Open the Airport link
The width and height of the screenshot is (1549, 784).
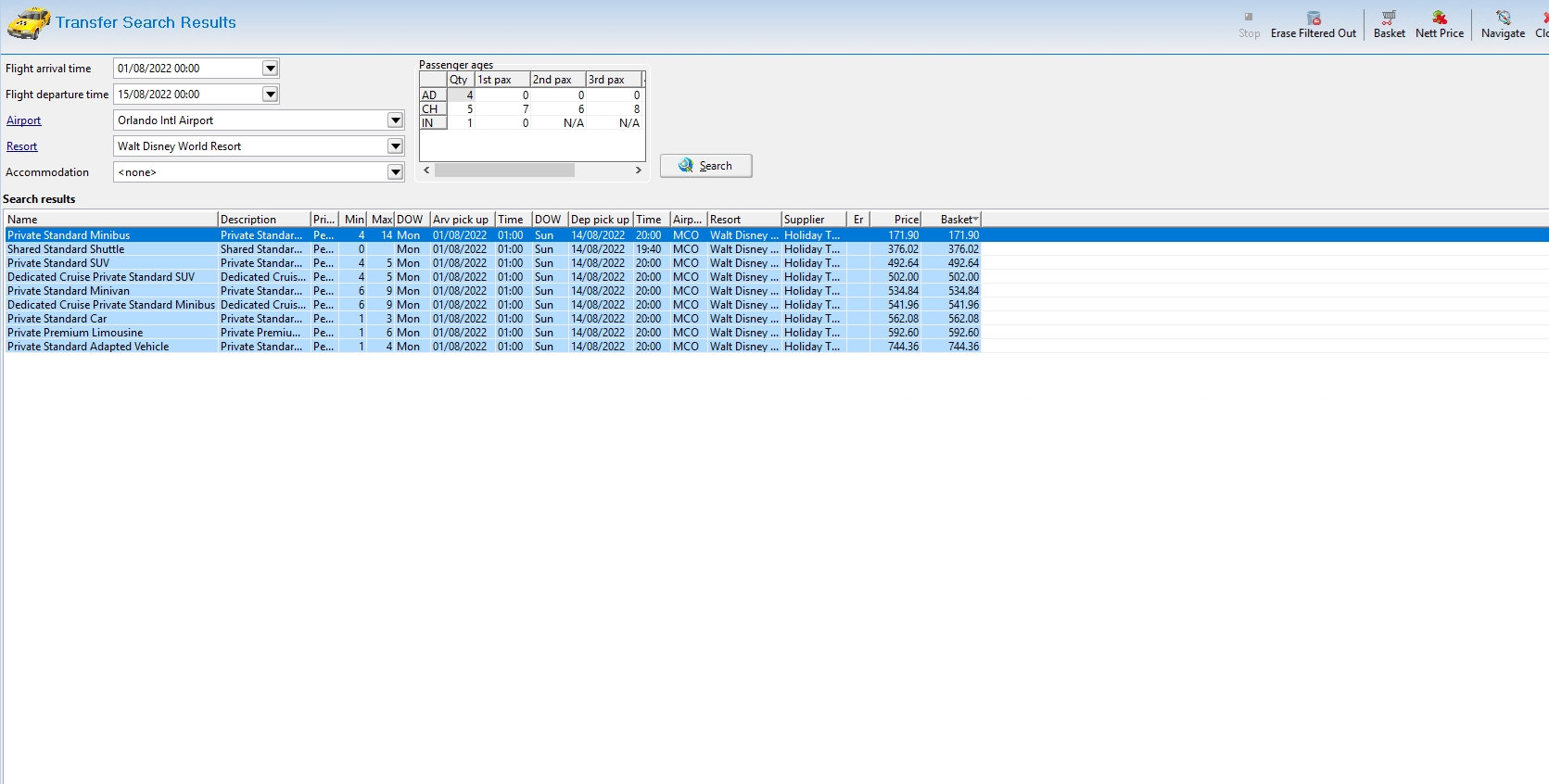point(24,120)
